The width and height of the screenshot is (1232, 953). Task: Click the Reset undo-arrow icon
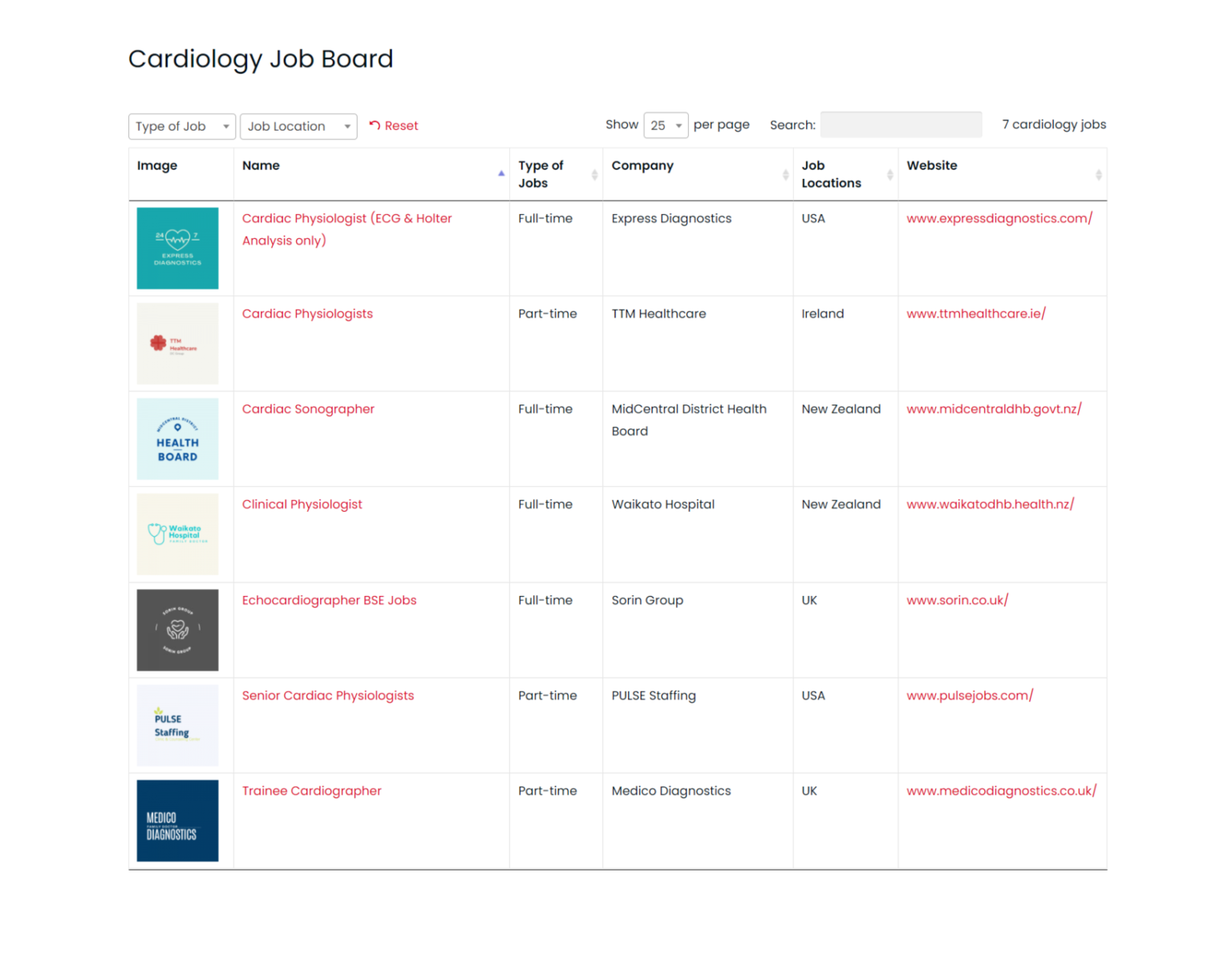[x=374, y=125]
